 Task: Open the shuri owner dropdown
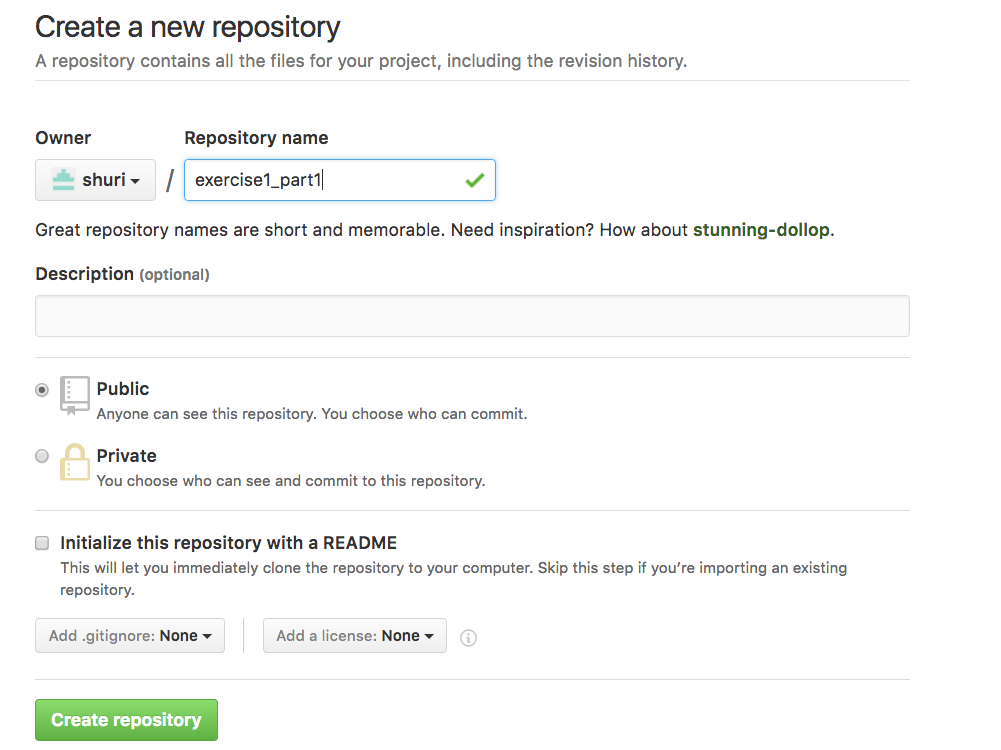[x=95, y=180]
